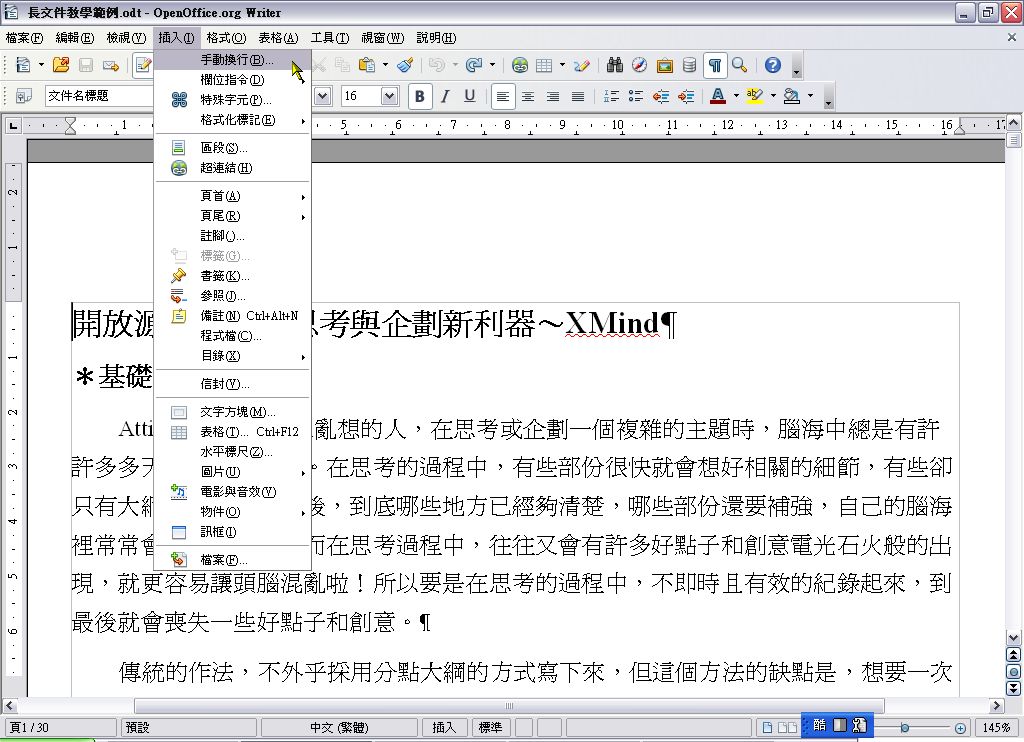Open the Gallery icon
1024x742 pixels.
(x=665, y=65)
